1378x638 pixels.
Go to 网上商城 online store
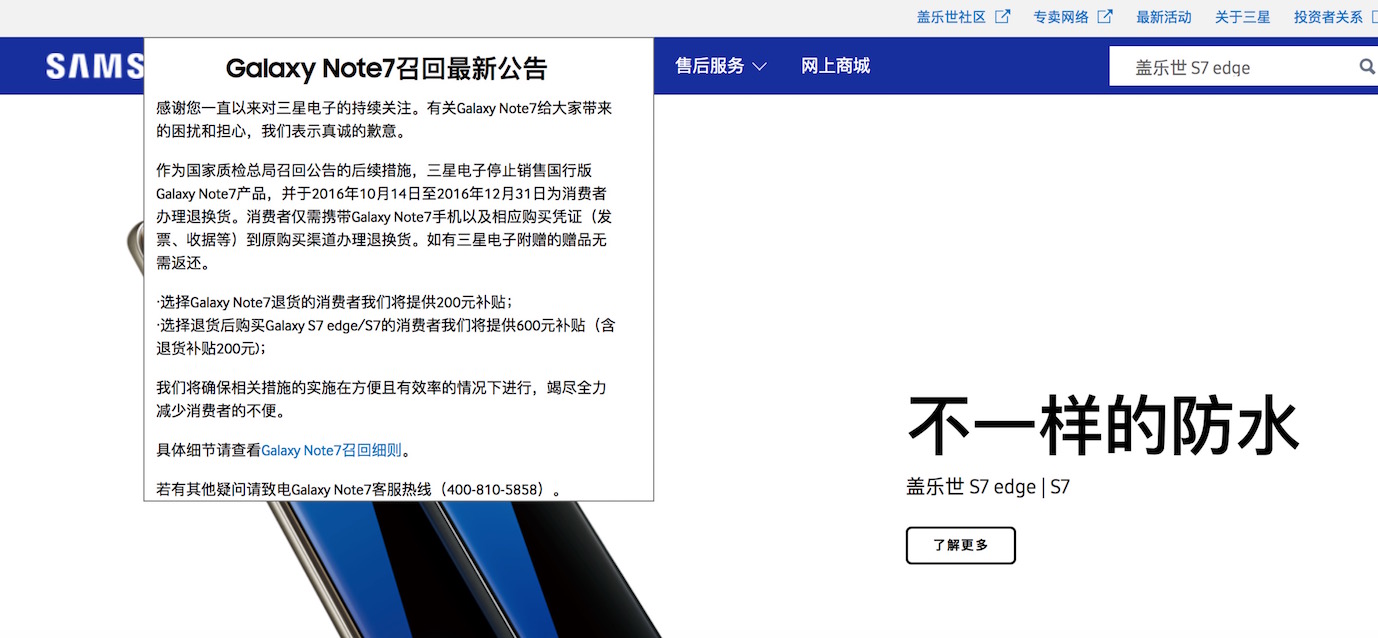836,66
